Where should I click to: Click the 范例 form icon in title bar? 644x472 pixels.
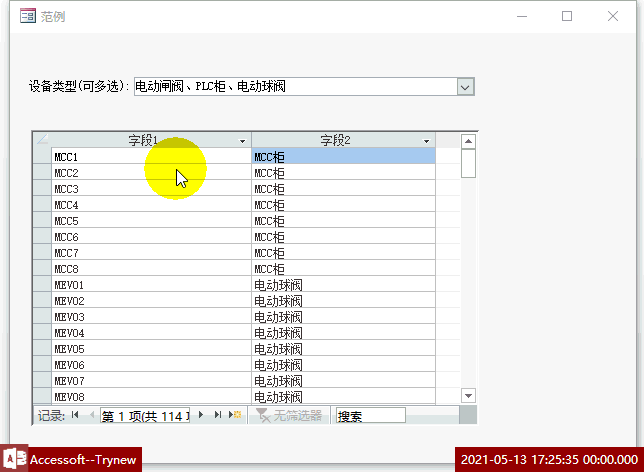(28, 16)
